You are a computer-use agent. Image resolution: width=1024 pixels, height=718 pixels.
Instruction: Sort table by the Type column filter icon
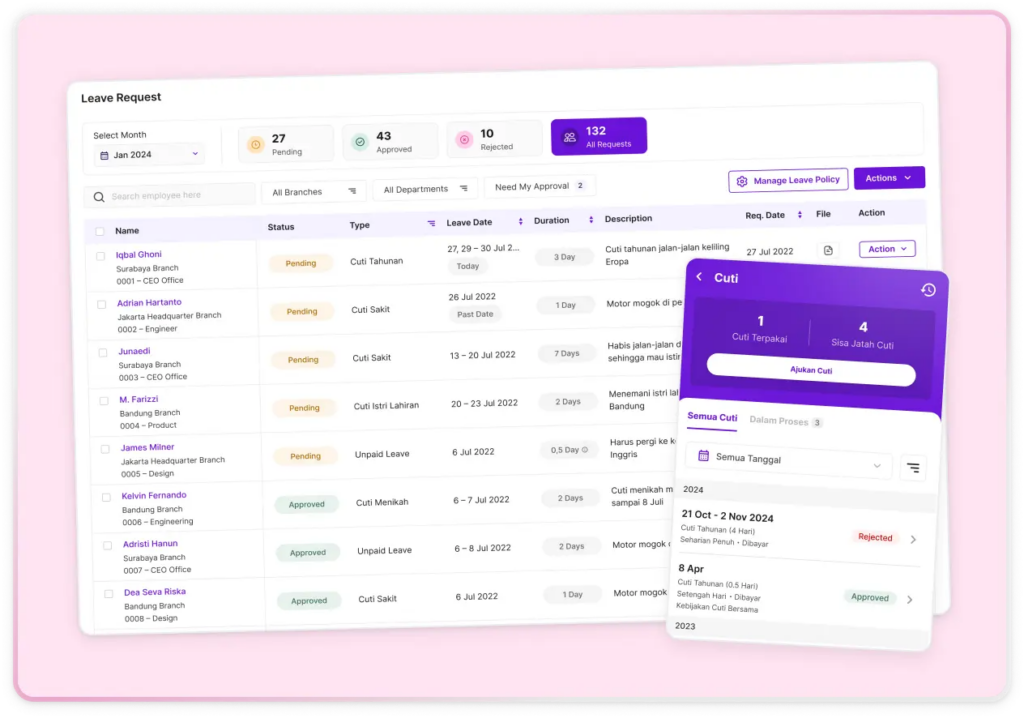(x=431, y=223)
